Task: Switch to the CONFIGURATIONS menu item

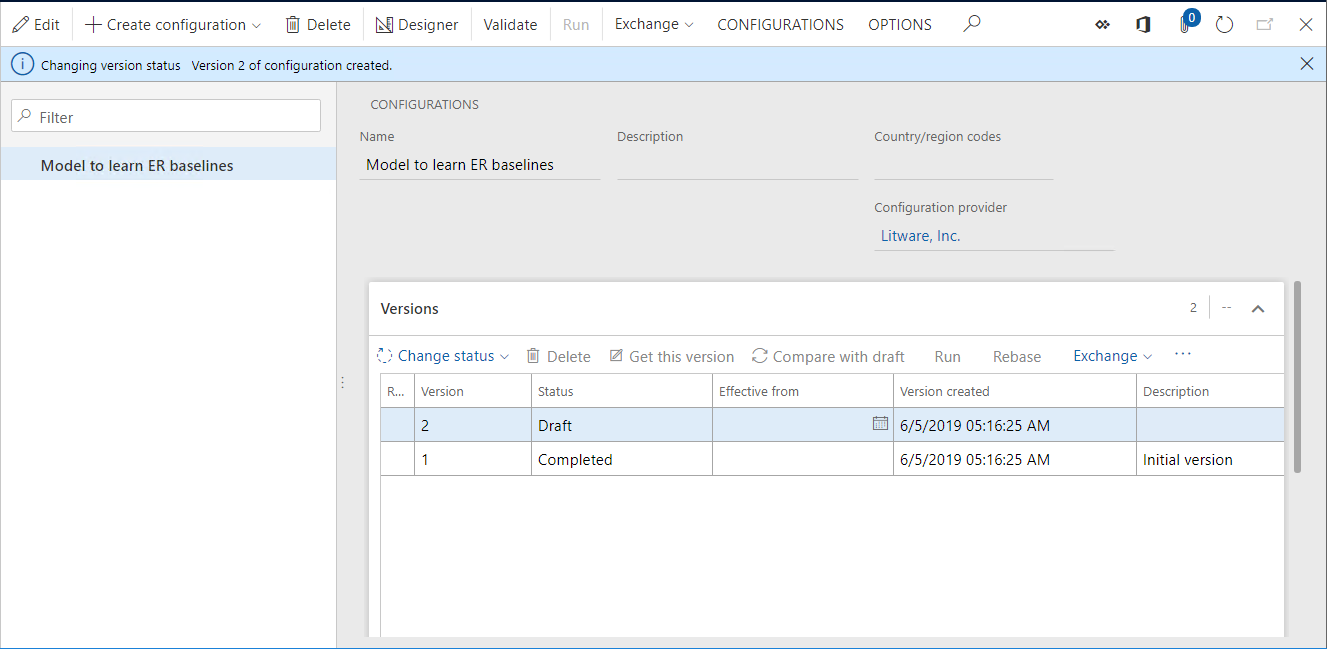Action: (x=780, y=24)
